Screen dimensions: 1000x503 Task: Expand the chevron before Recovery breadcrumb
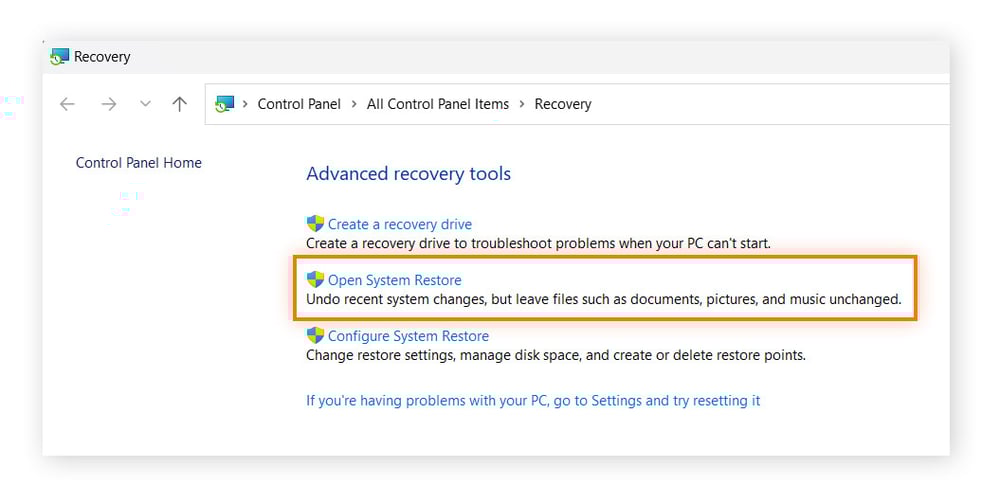[522, 104]
